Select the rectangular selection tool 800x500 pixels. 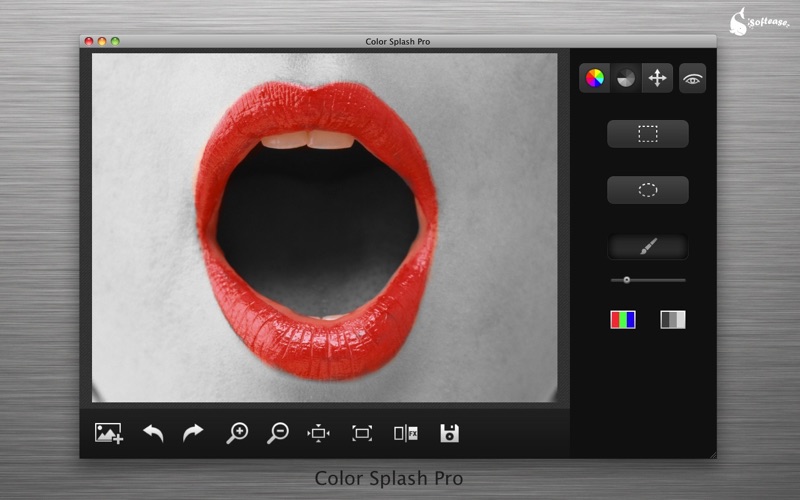click(x=648, y=134)
